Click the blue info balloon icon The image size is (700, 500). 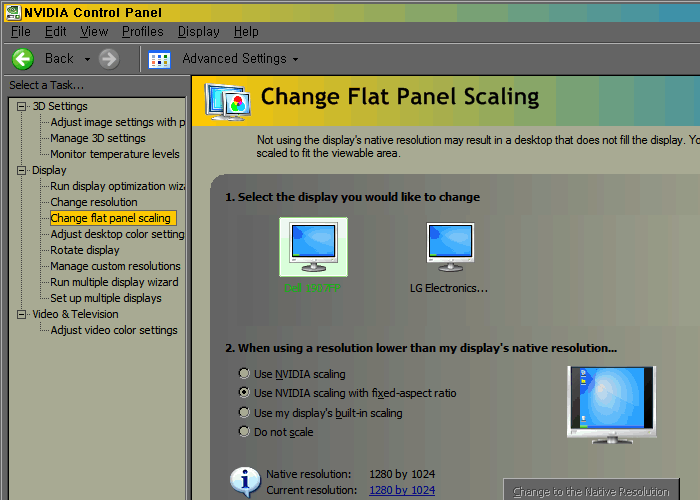pos(245,482)
